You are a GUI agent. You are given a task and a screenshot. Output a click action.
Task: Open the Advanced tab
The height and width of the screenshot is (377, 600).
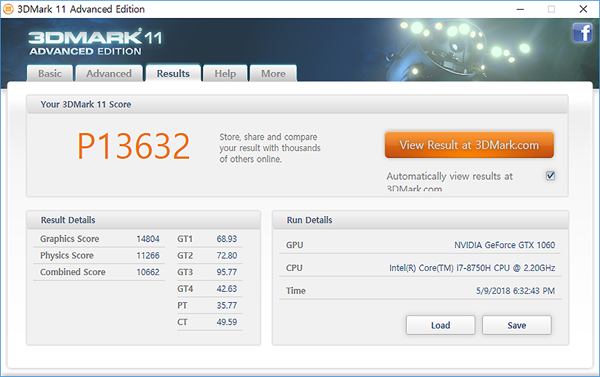tap(109, 73)
